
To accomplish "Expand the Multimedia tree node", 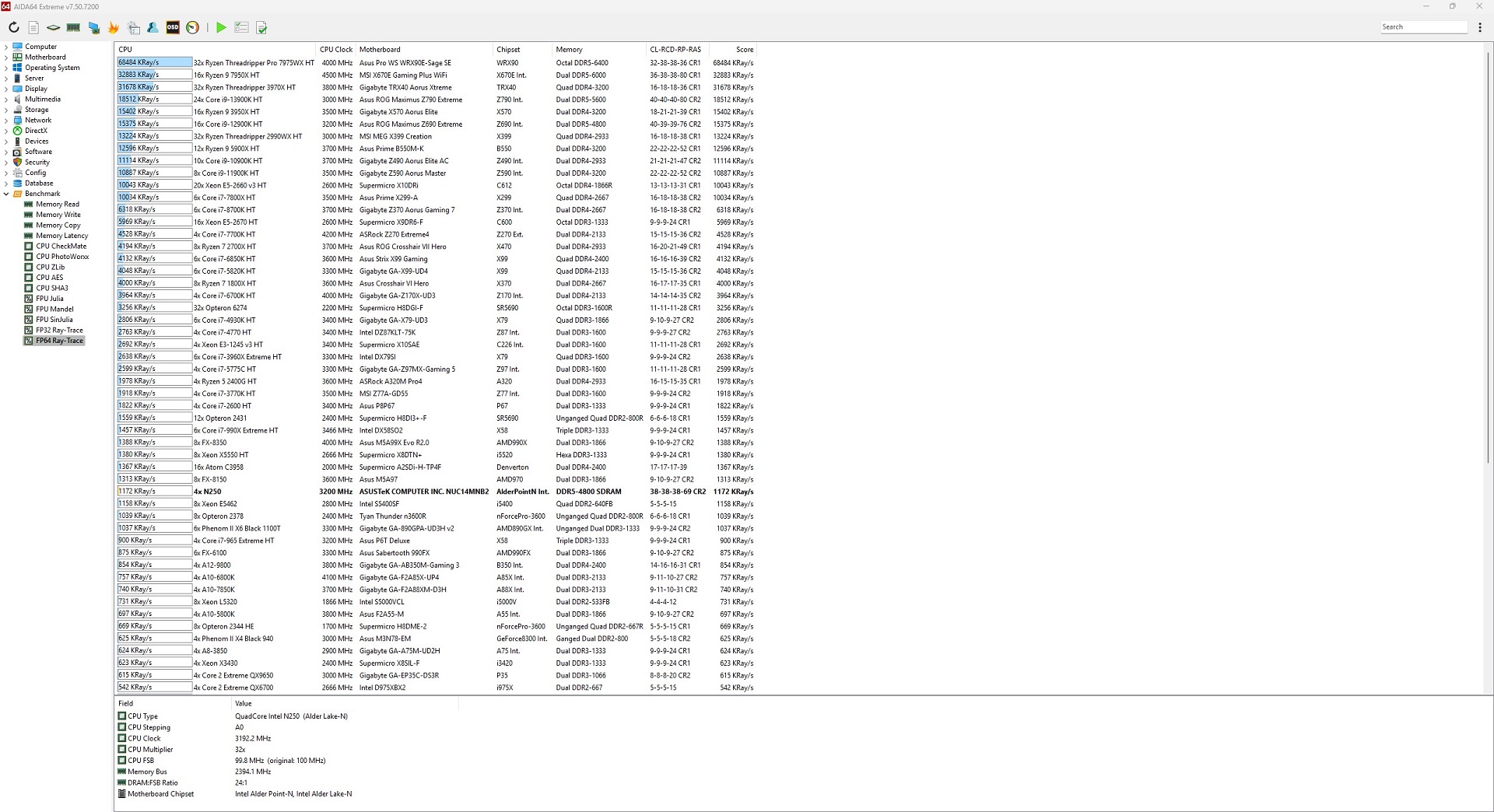I will pyautogui.click(x=6, y=99).
